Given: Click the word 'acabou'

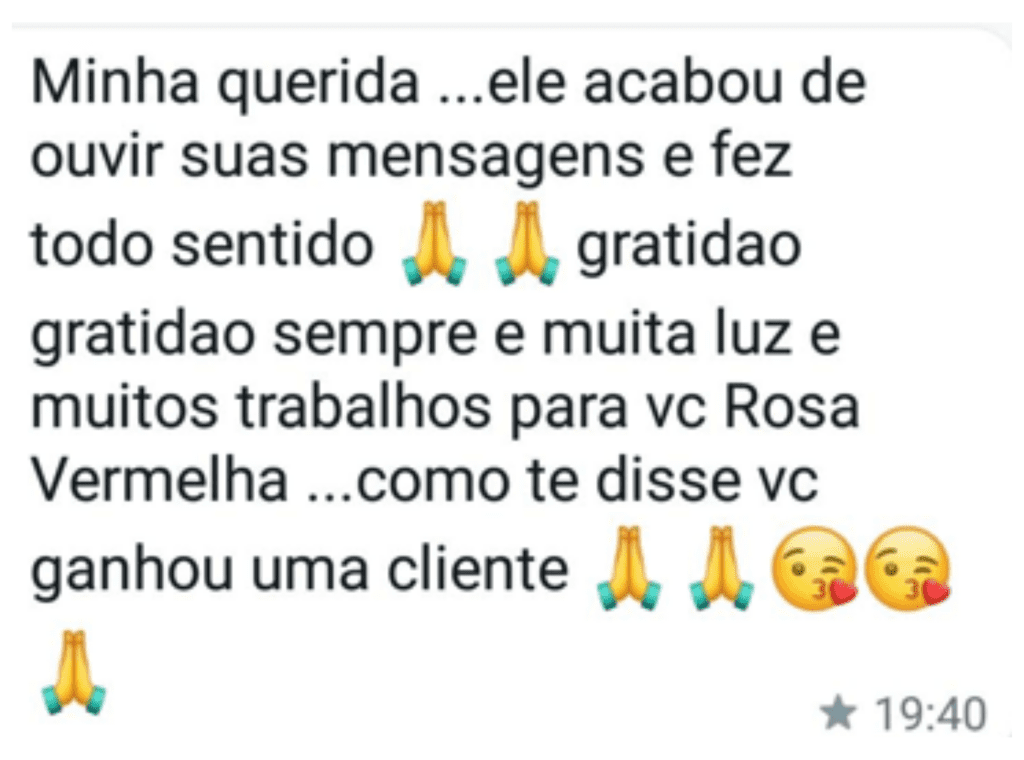Looking at the screenshot, I should 682,84.
